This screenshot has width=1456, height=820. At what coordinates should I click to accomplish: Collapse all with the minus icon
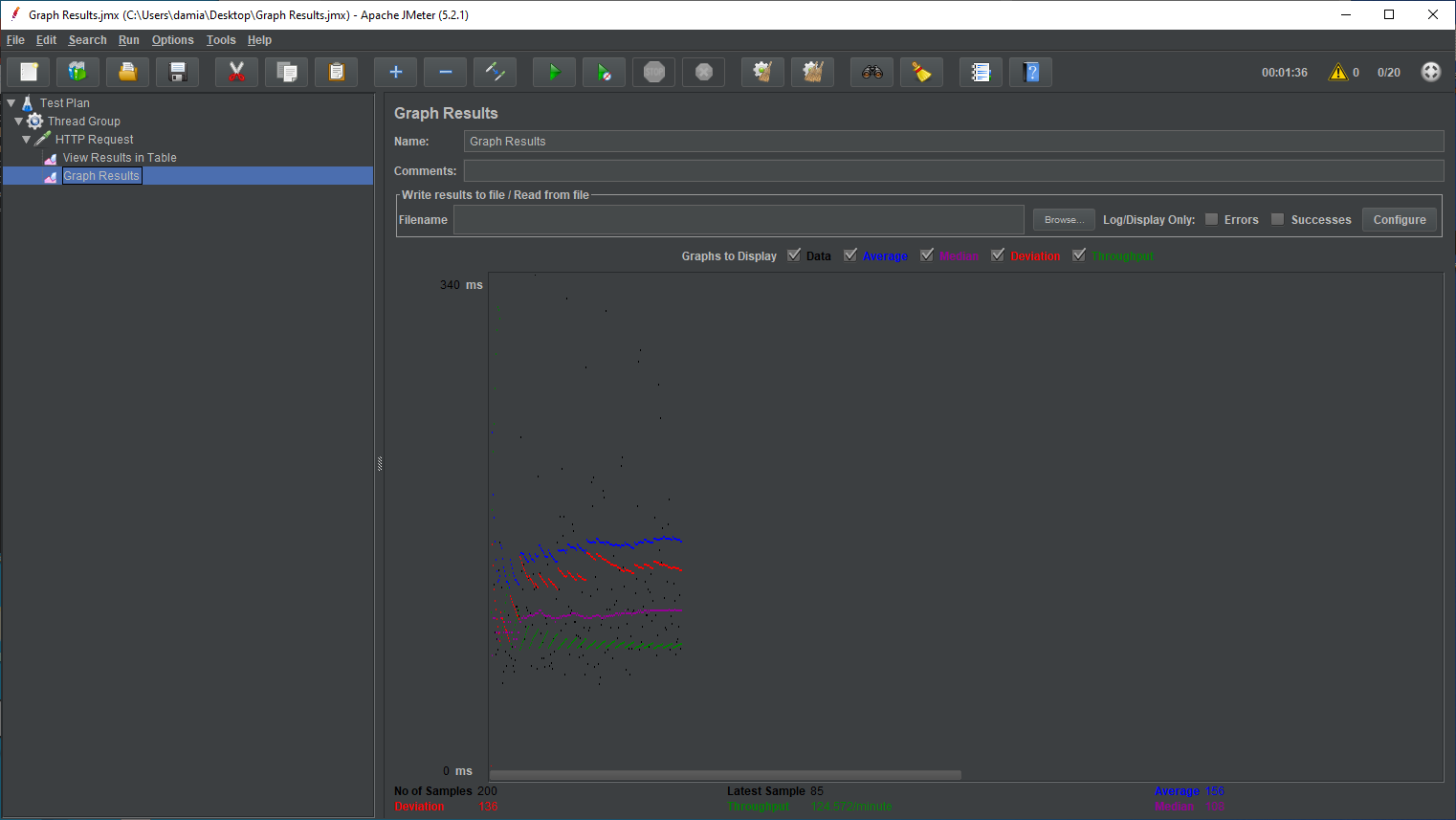coord(446,72)
